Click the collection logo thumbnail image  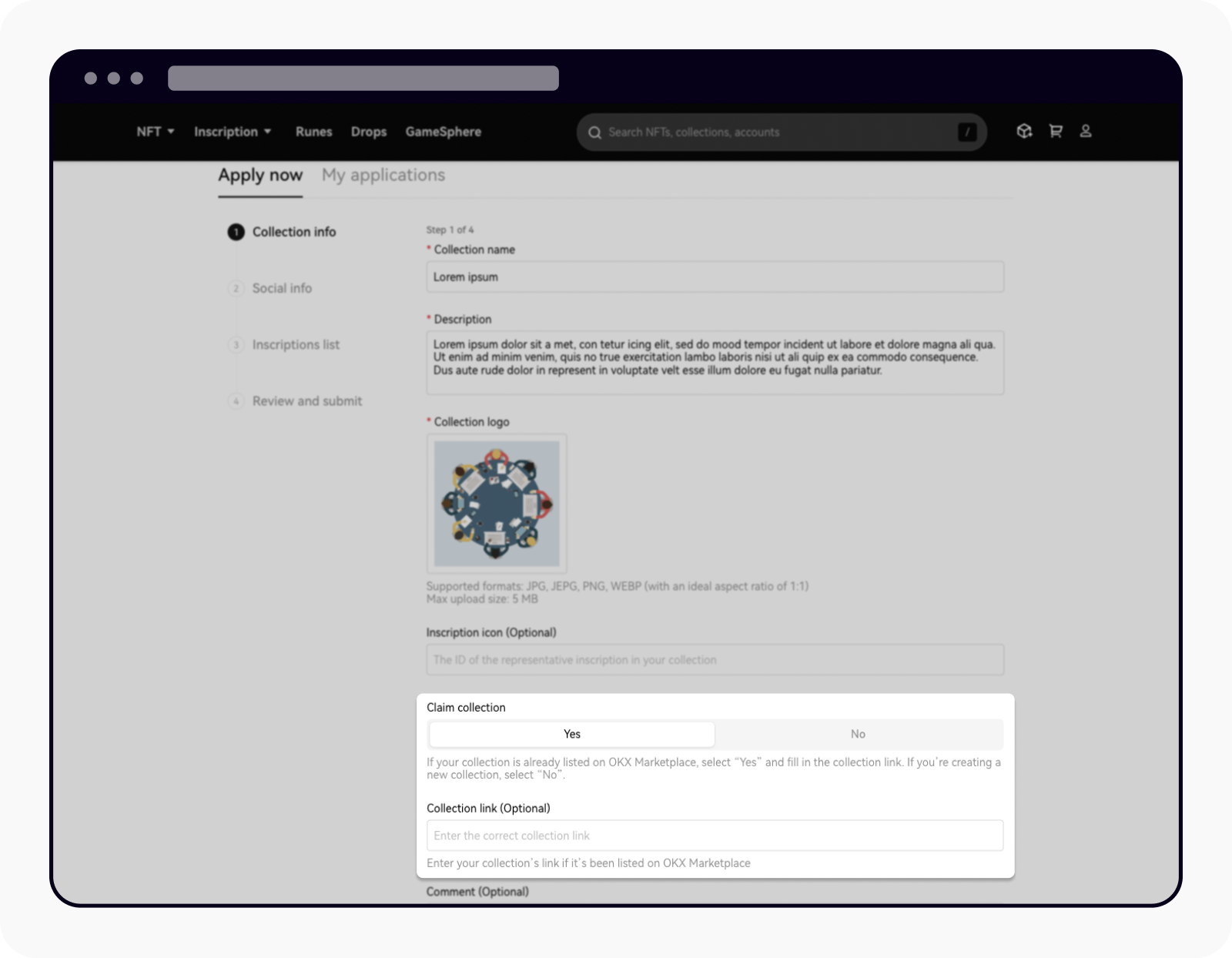point(497,504)
